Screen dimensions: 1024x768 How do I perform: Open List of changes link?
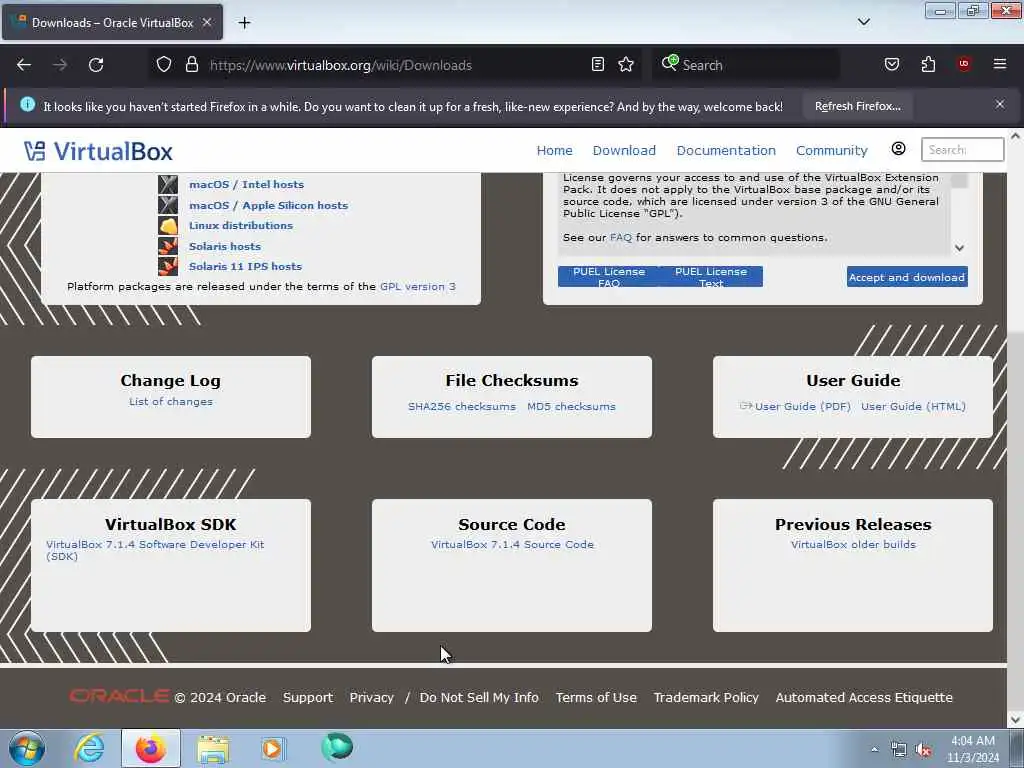pyautogui.click(x=171, y=402)
